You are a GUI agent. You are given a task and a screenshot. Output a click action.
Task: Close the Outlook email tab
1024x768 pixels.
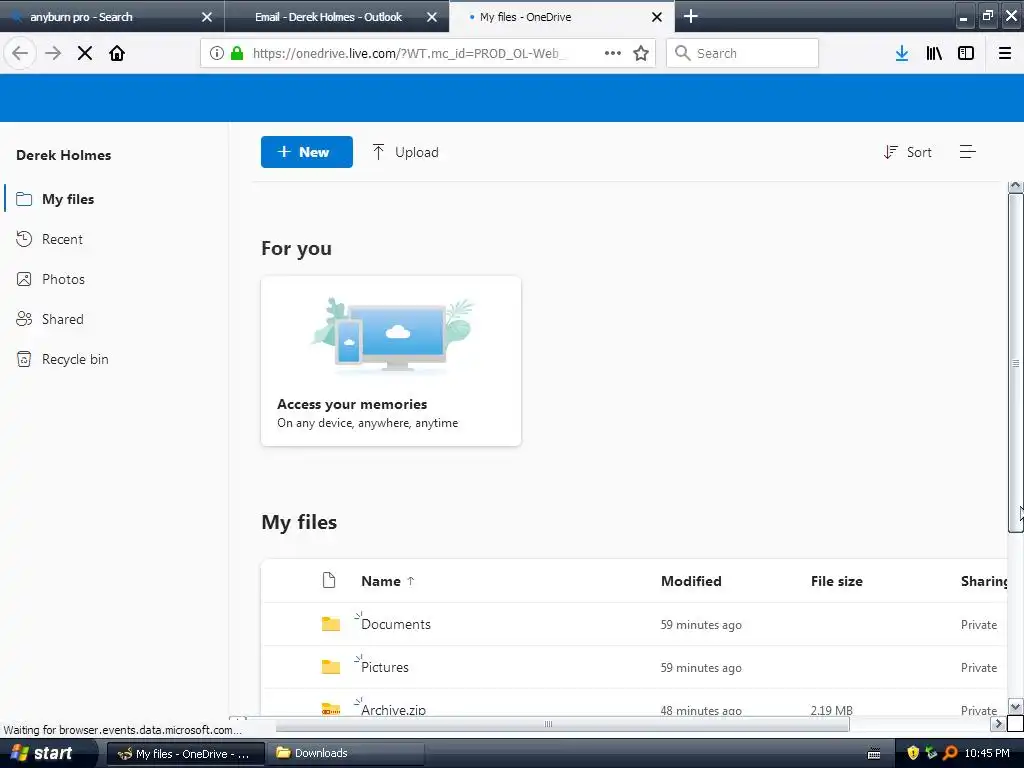tap(432, 17)
